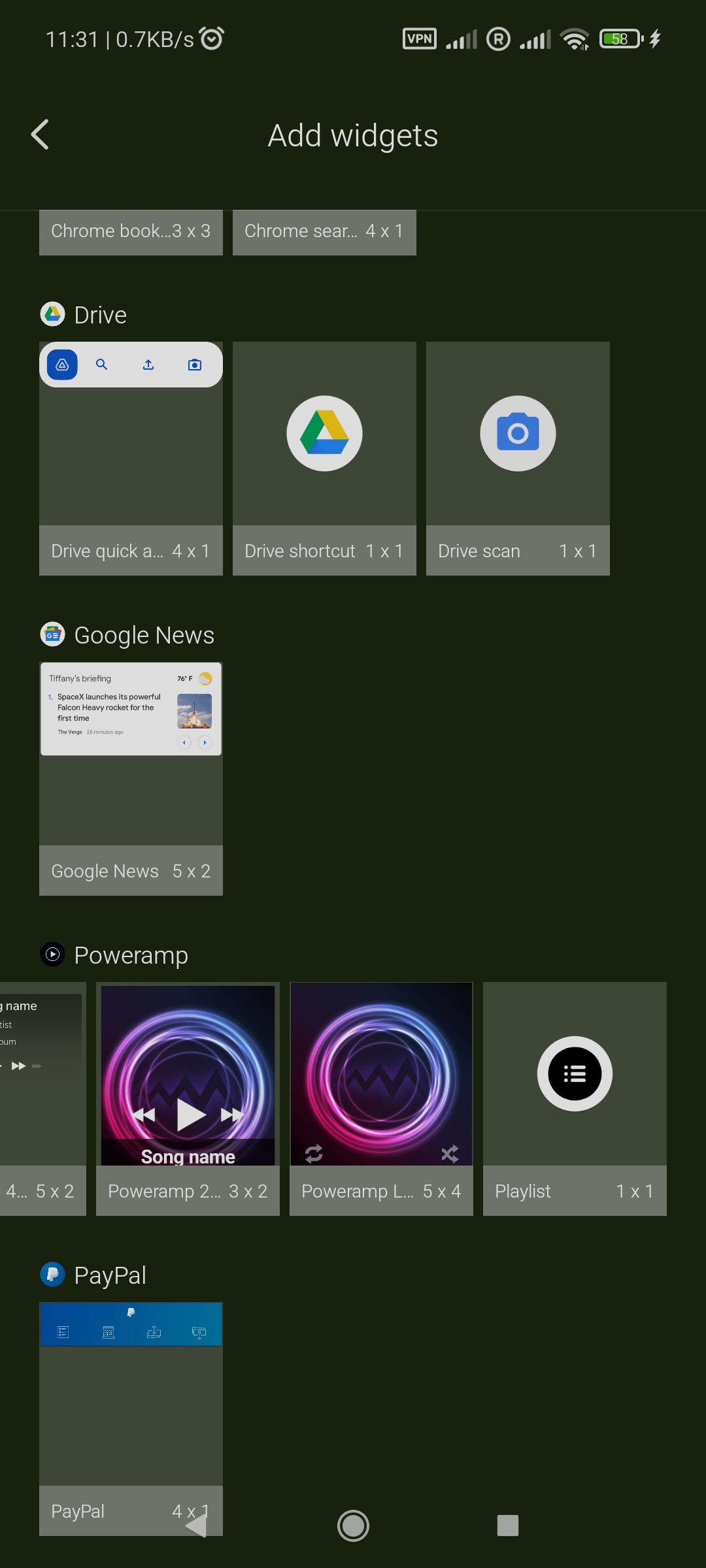Select the Drive shortcut 1 x 1 label
Screen dimensions: 706x1568
pos(324,551)
